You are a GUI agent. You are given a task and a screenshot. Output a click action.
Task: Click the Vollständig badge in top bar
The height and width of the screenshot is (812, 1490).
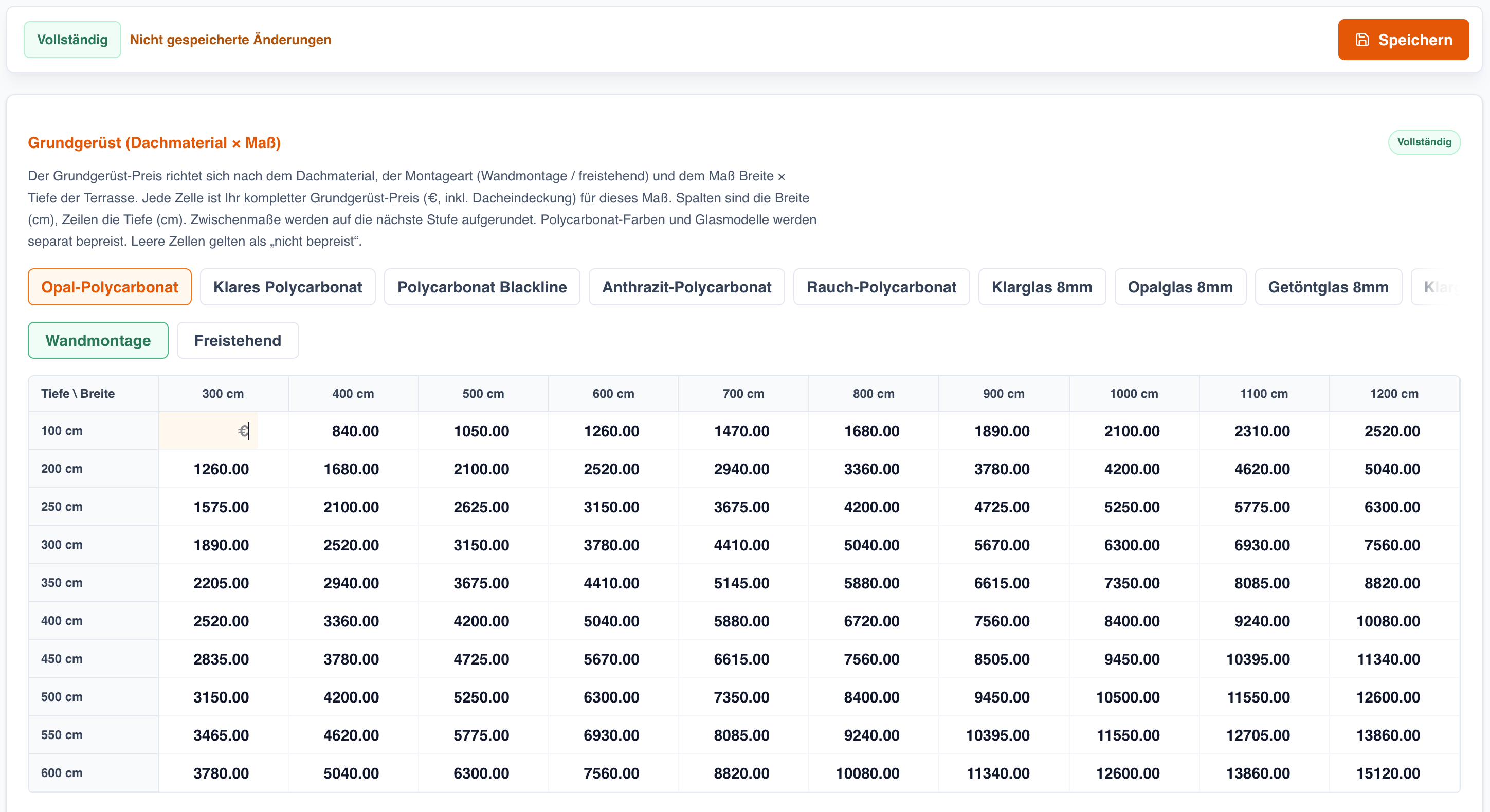pyautogui.click(x=72, y=40)
